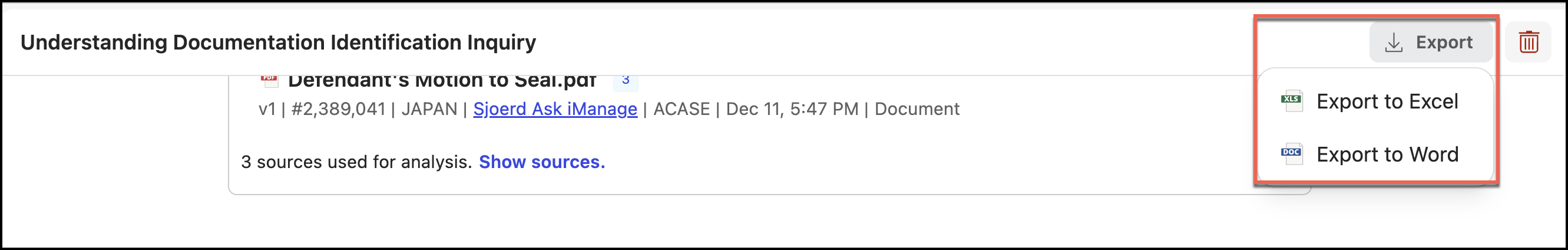Click the '3 sources used for analysis' text
1568x250 pixels.
tap(356, 162)
